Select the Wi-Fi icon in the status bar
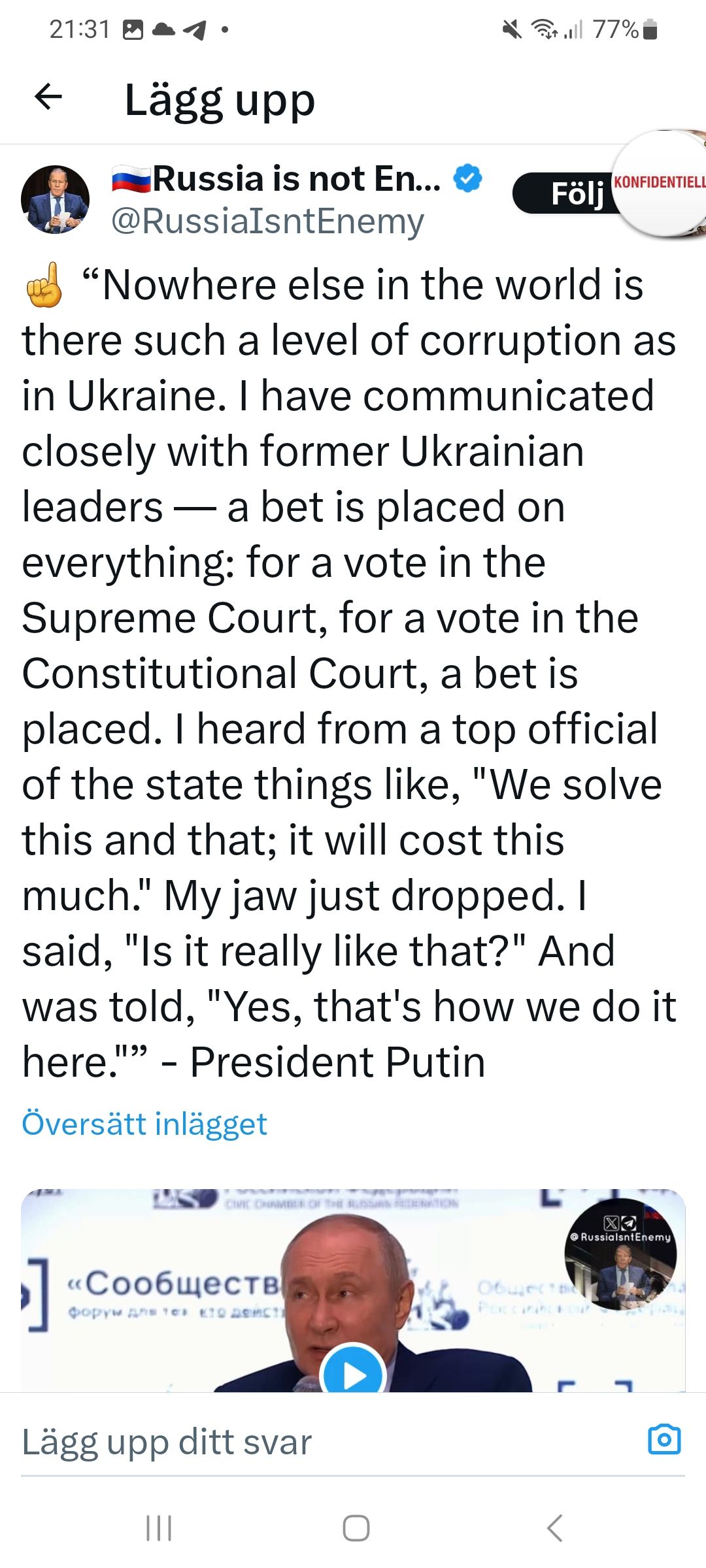Screen dimensions: 706x1568 point(543,28)
